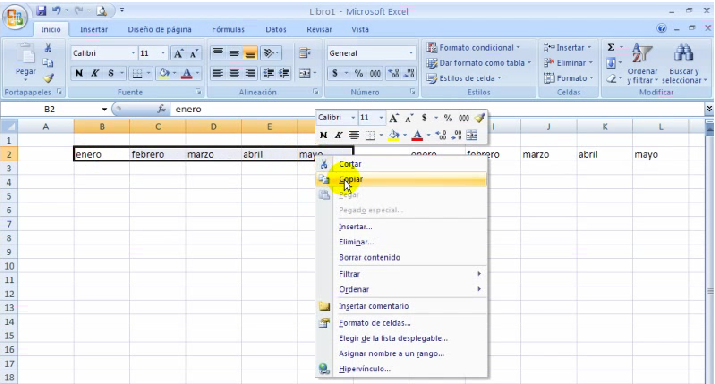Increase font size in ribbon Fuente group
This screenshot has width=715, height=384.
[178, 54]
